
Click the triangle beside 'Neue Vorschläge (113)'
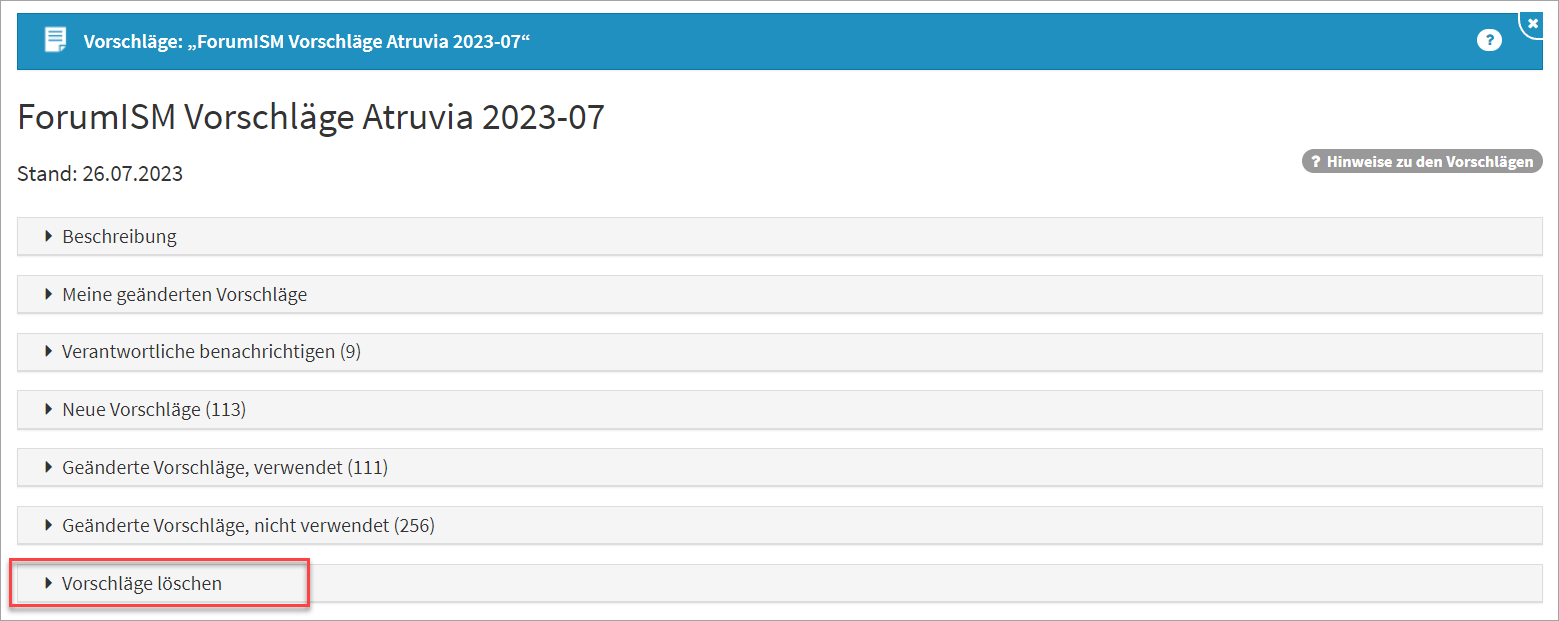click(x=48, y=410)
